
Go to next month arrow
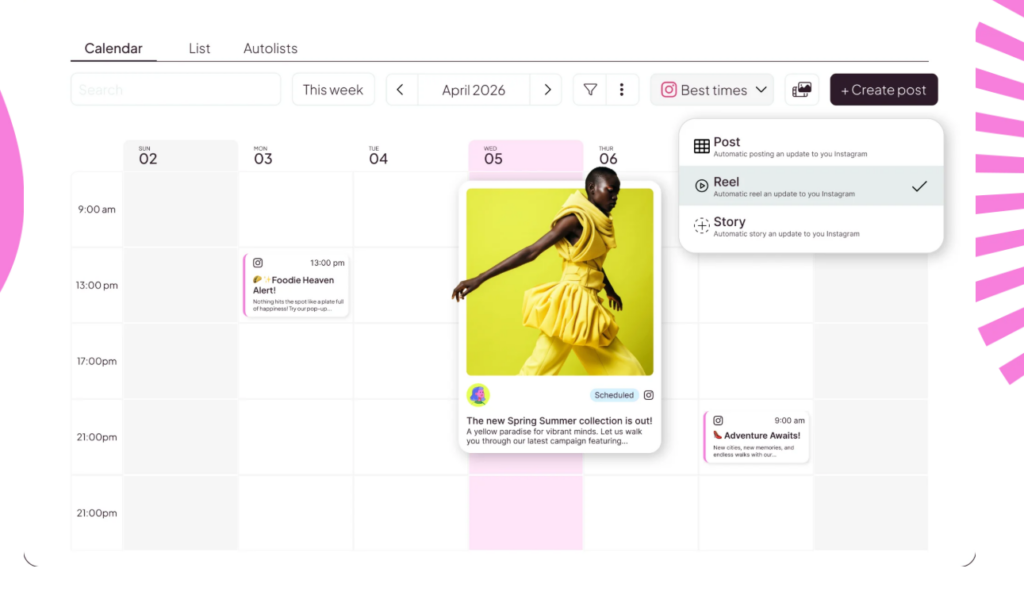point(547,90)
